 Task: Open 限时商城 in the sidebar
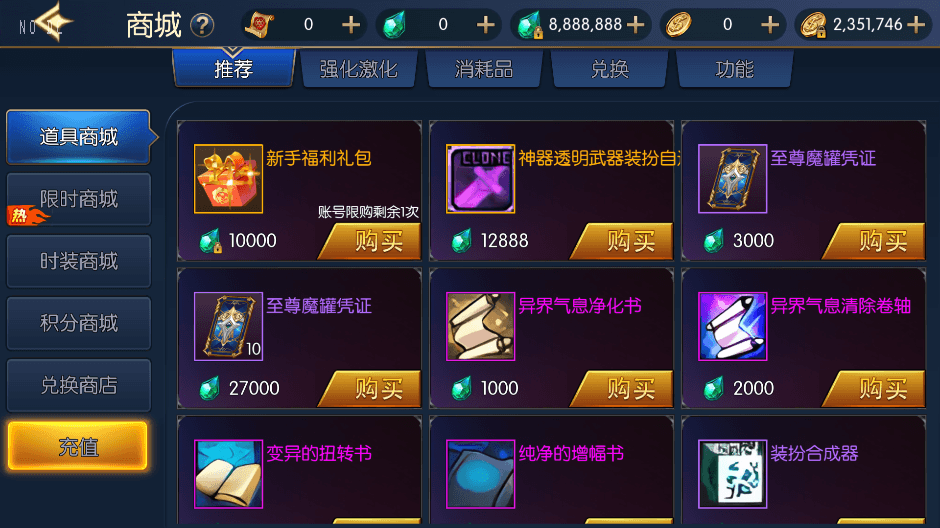click(79, 199)
